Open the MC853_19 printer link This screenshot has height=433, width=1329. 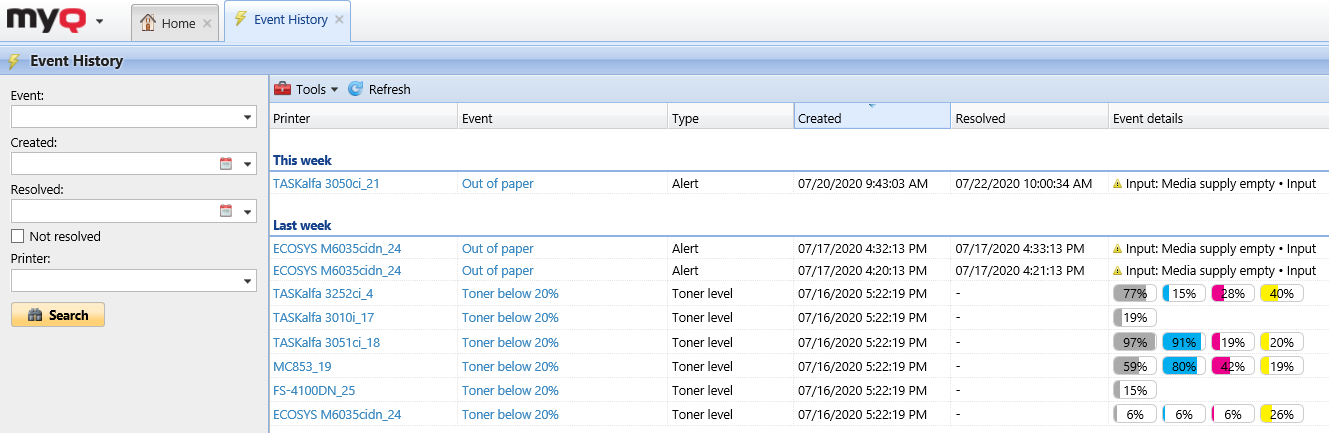(302, 366)
